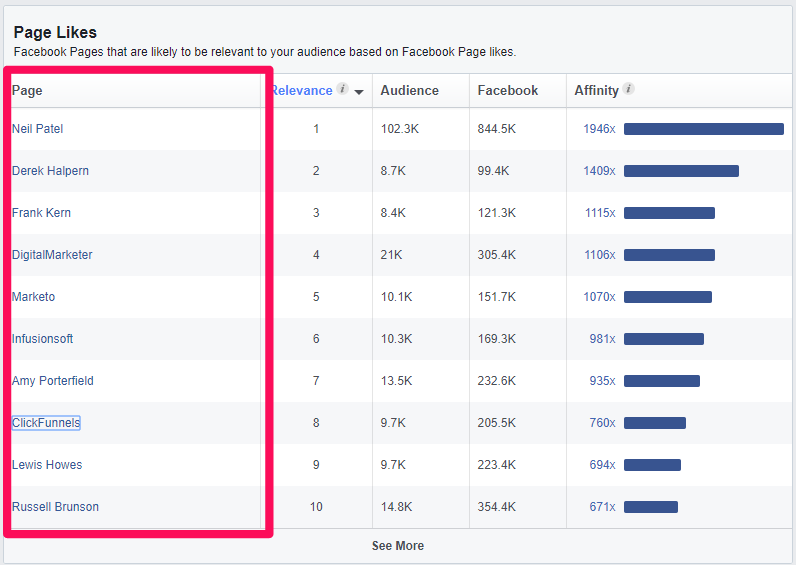796x565 pixels.
Task: Open the Derek Halpern page link
Action: [50, 171]
